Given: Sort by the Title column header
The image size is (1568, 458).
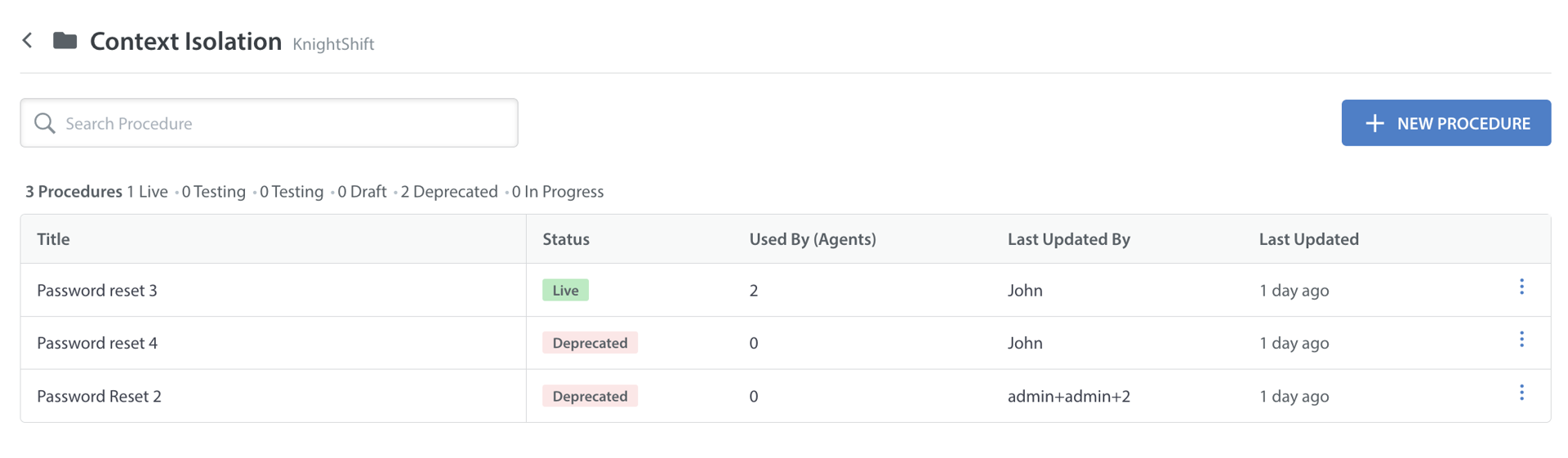Looking at the screenshot, I should (x=53, y=239).
